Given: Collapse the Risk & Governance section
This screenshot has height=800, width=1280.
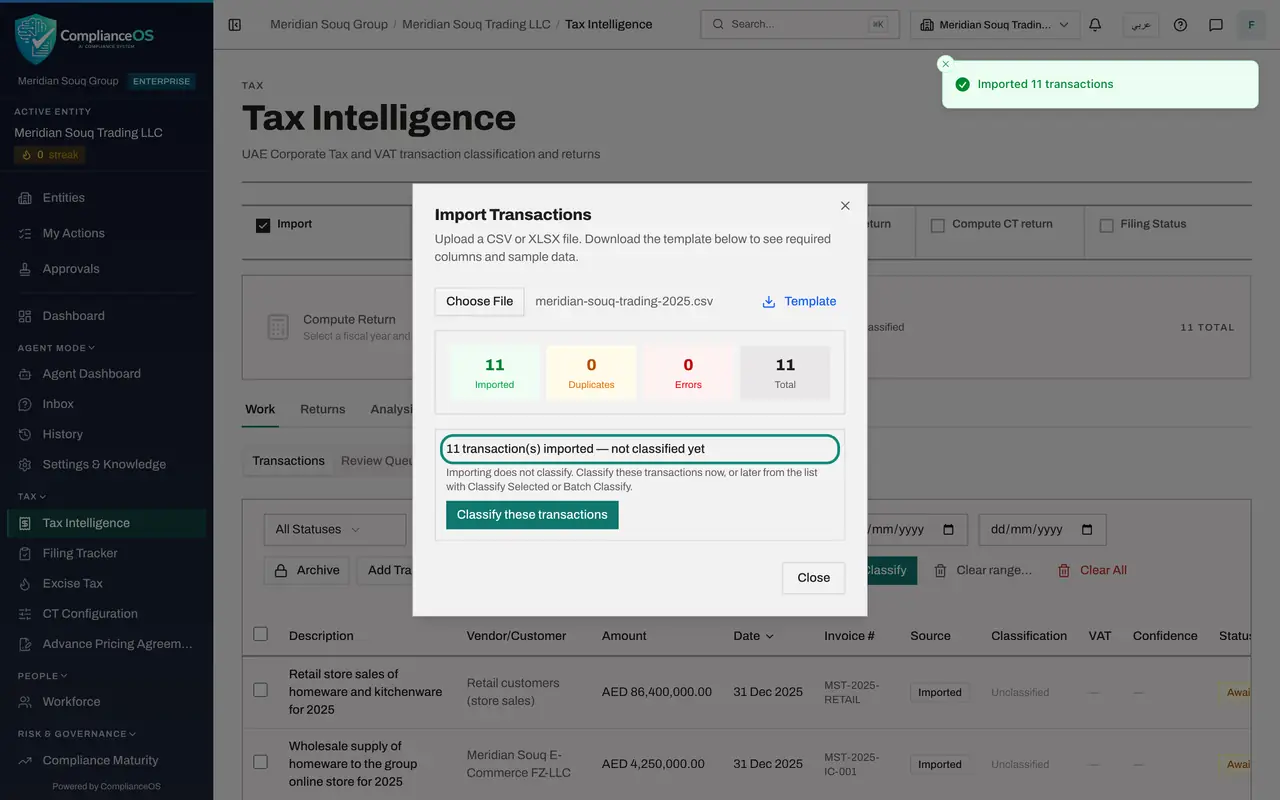Looking at the screenshot, I should pyautogui.click(x=76, y=734).
